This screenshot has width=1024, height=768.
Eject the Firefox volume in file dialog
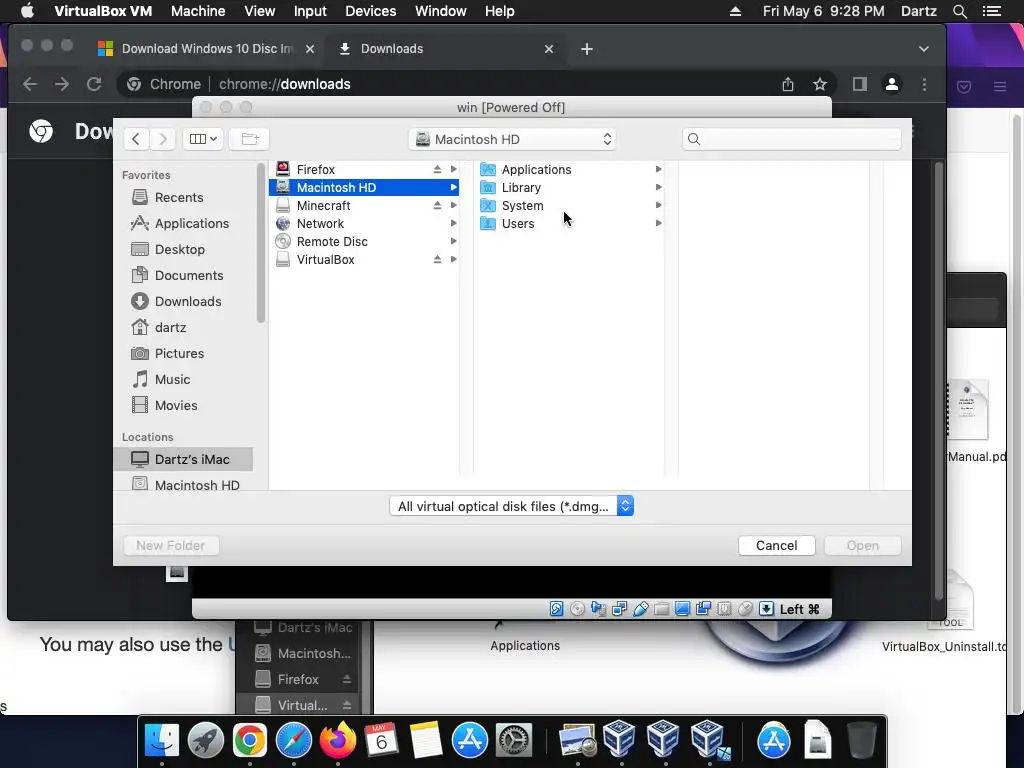click(438, 169)
